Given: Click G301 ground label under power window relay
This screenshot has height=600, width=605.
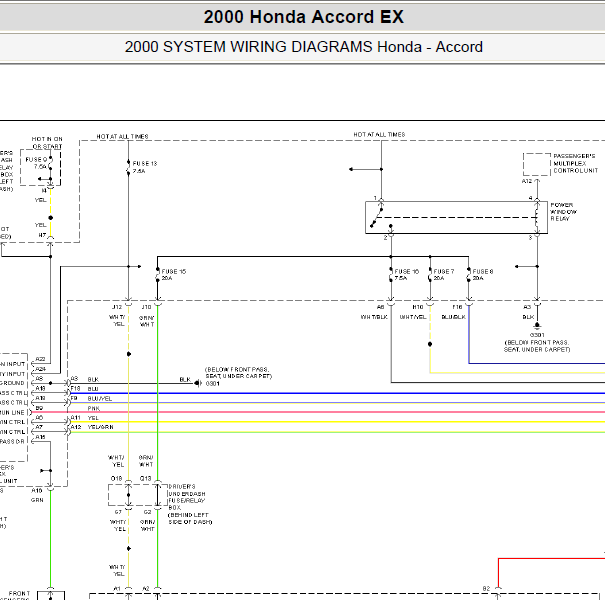Looking at the screenshot, I should pyautogui.click(x=537, y=335).
